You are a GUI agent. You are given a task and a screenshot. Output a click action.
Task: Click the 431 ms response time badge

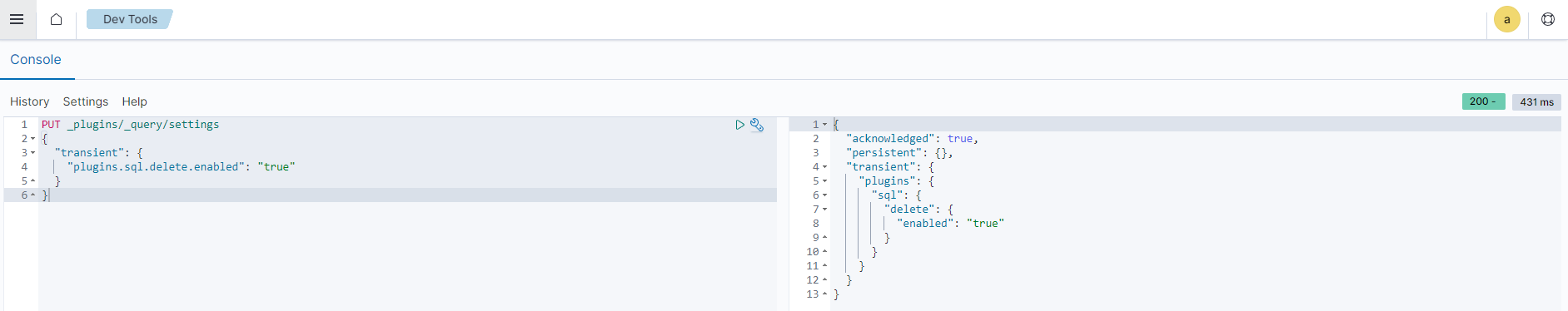pyautogui.click(x=1536, y=101)
